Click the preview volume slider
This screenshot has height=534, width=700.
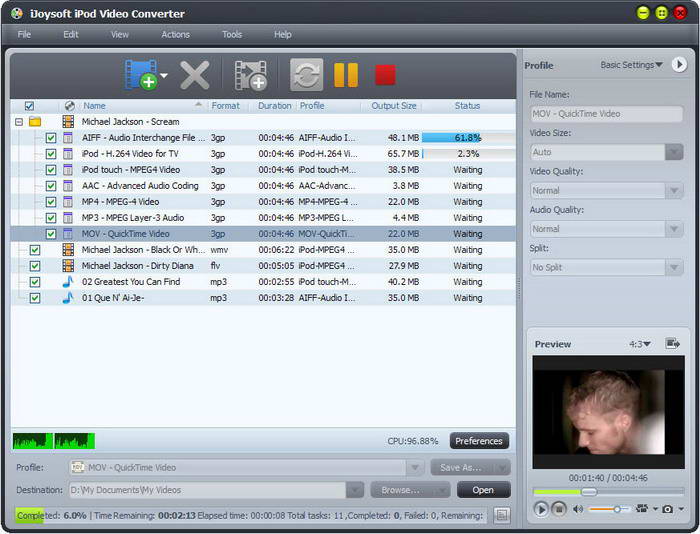(x=608, y=509)
